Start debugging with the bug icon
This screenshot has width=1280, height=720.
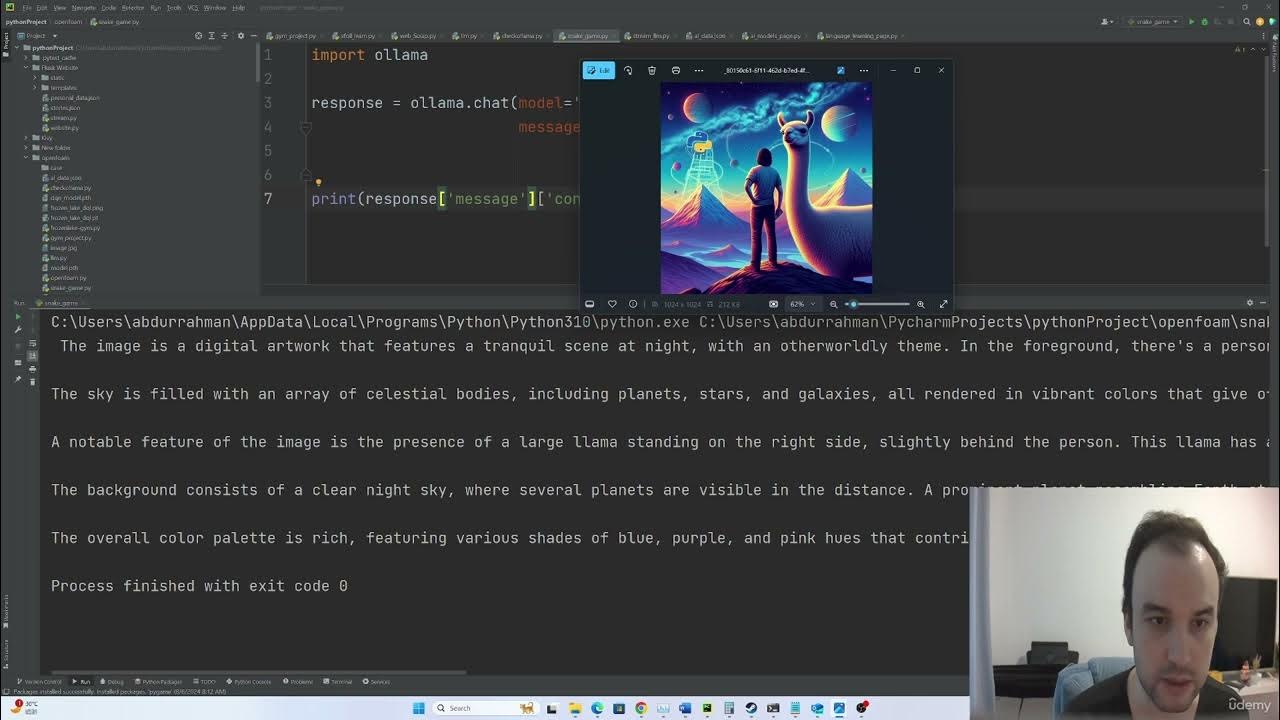tap(1204, 21)
